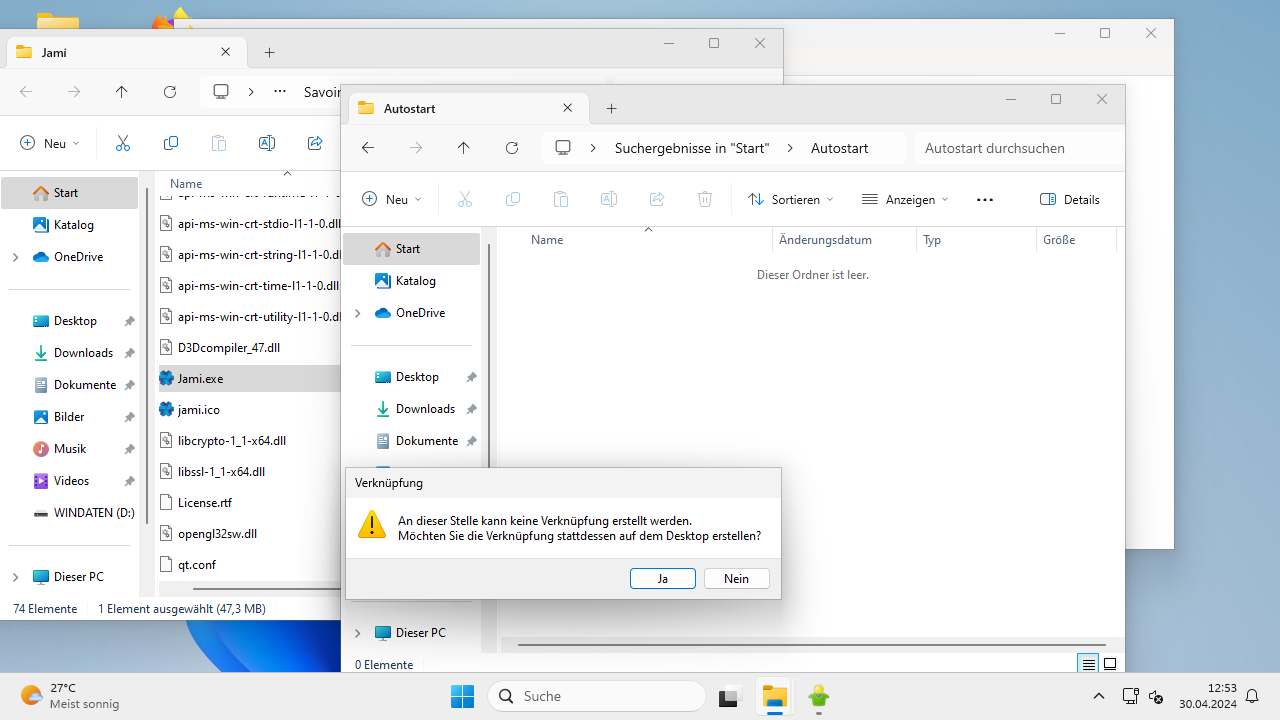Add a new tab in the Autostart window
The height and width of the screenshot is (720, 1280).
pos(612,108)
